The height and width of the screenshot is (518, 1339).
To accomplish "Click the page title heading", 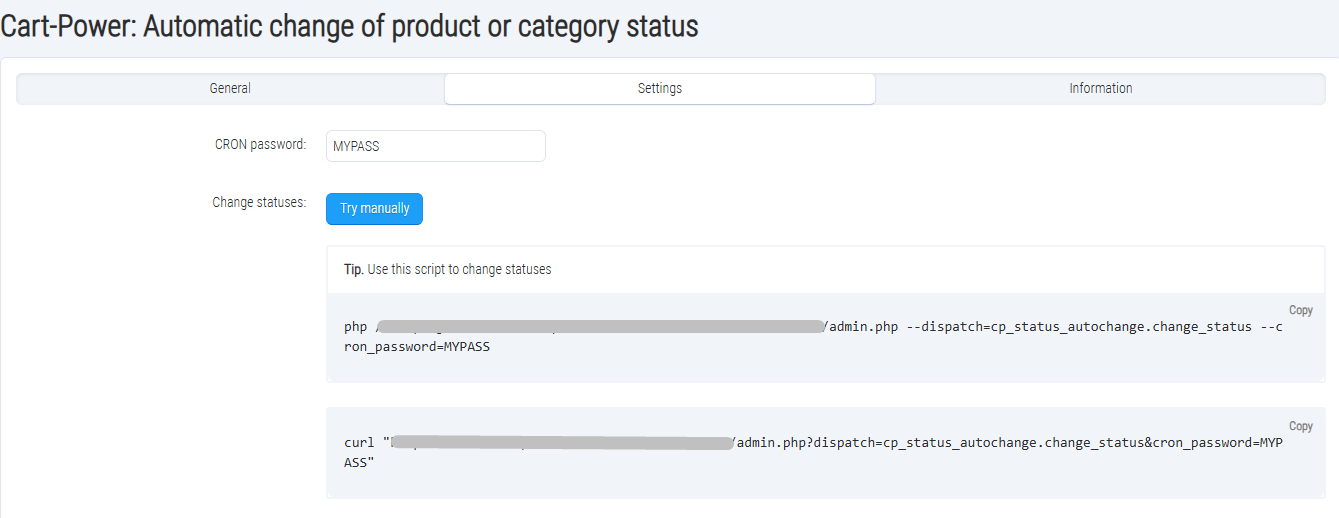I will tap(350, 27).
